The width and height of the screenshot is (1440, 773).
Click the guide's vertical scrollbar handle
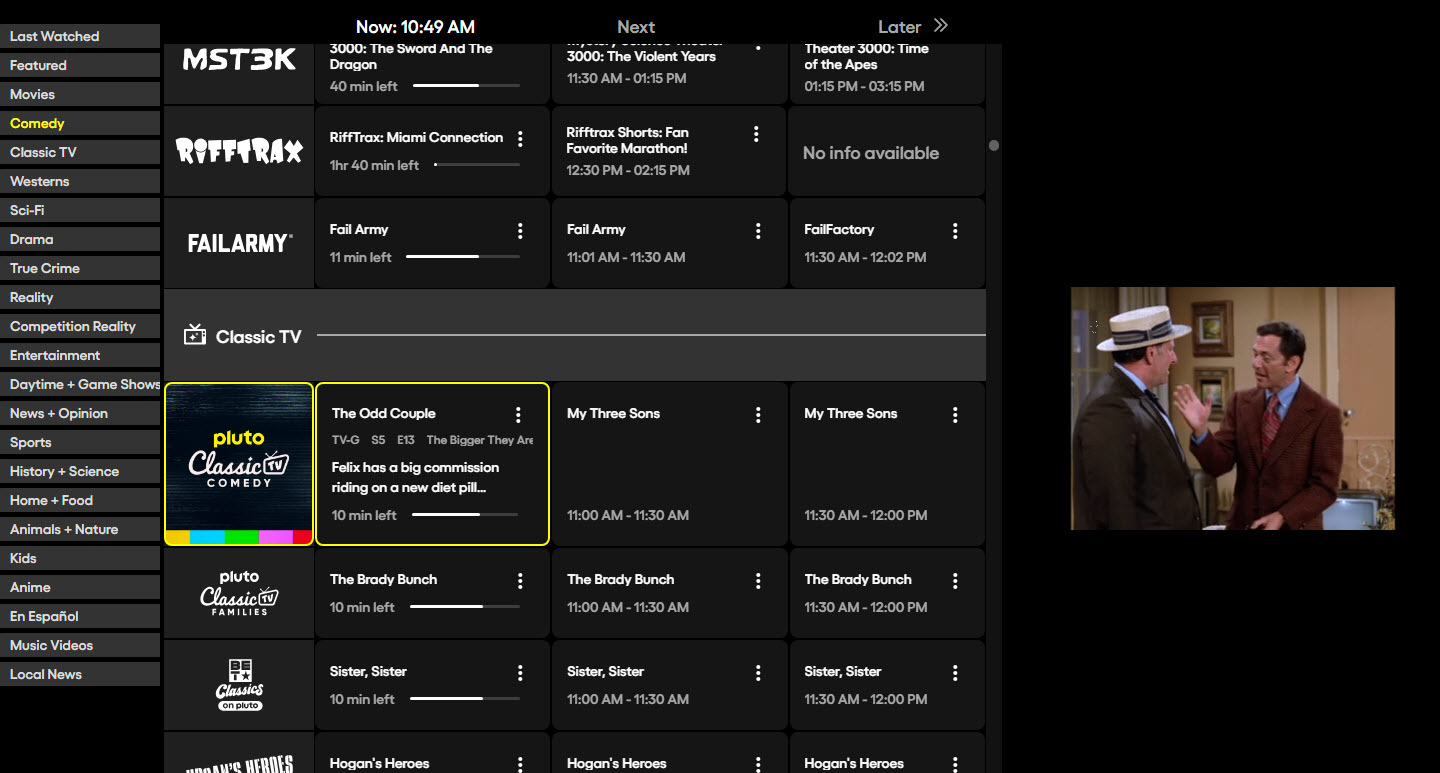pyautogui.click(x=994, y=146)
